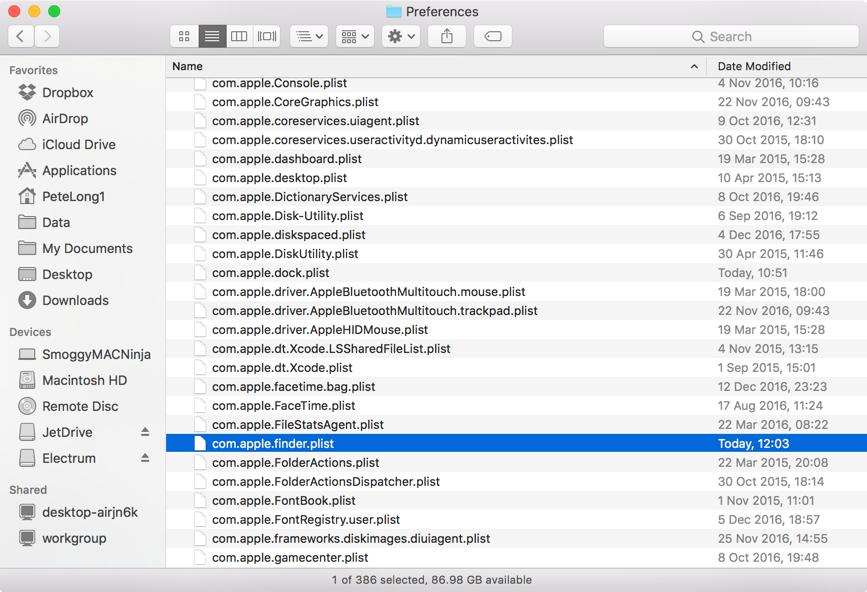
Task: Switch to list view
Action: pos(212,36)
